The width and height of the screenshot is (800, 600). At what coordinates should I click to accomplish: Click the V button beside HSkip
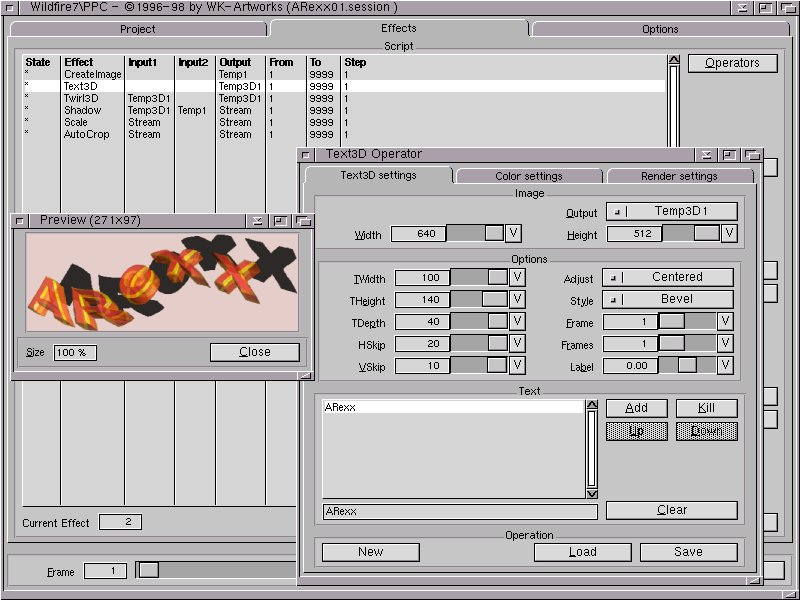(x=517, y=343)
